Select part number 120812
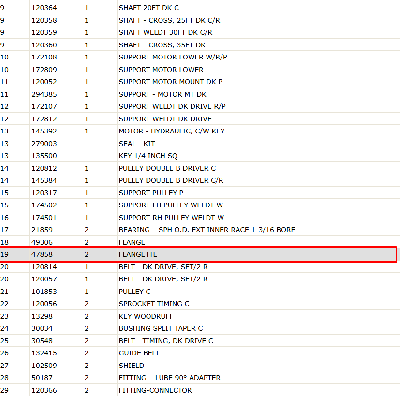The height and width of the screenshot is (396, 400). (44, 168)
